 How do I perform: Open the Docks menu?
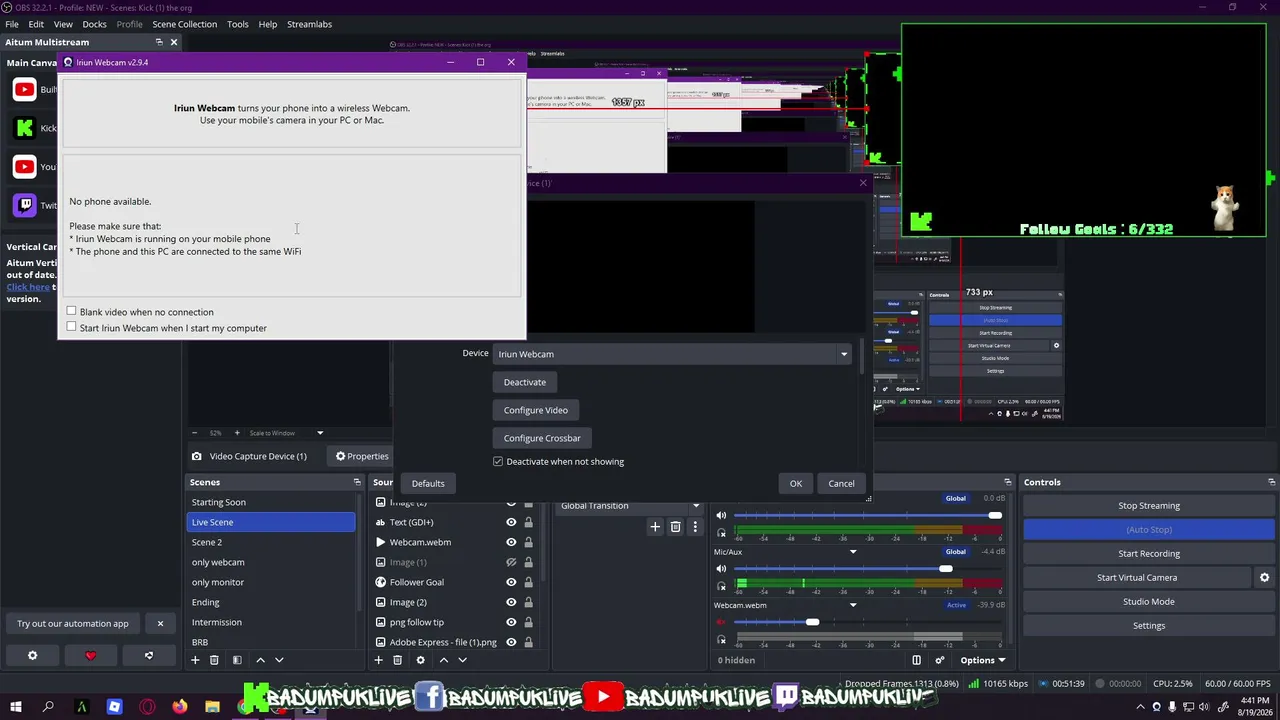pyautogui.click(x=94, y=24)
